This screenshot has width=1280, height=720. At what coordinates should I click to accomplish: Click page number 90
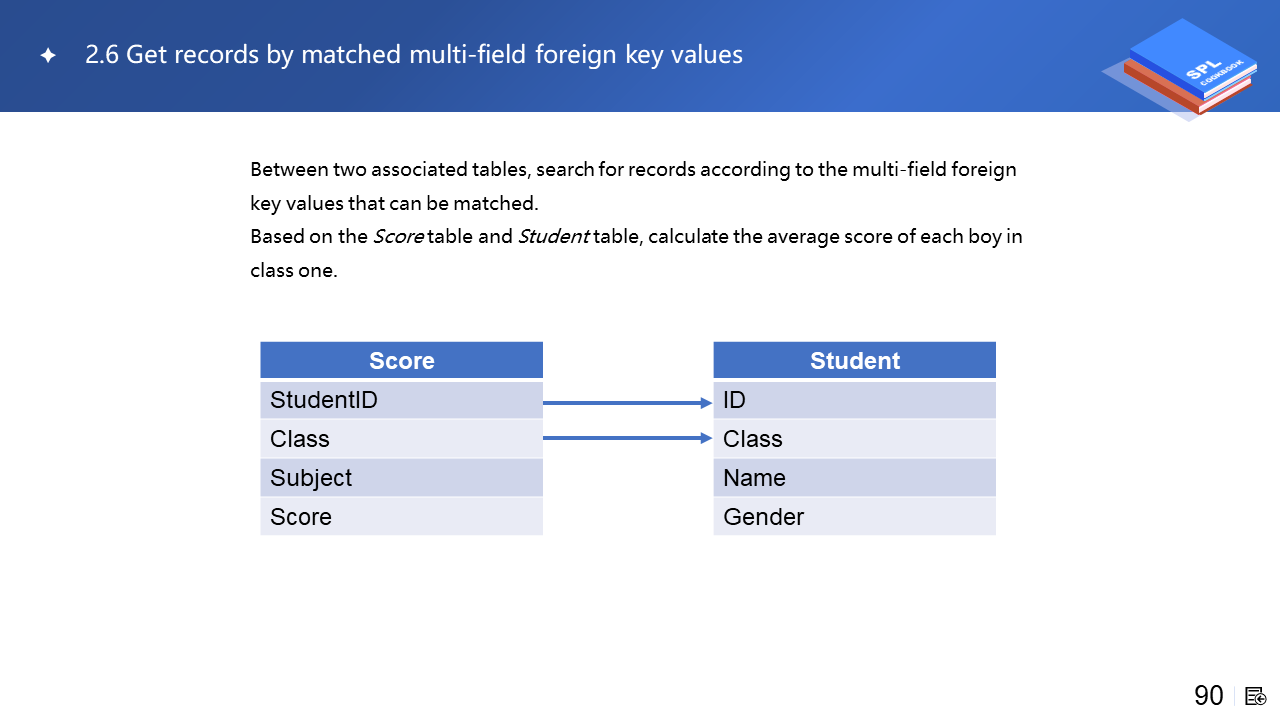pyautogui.click(x=1208, y=696)
